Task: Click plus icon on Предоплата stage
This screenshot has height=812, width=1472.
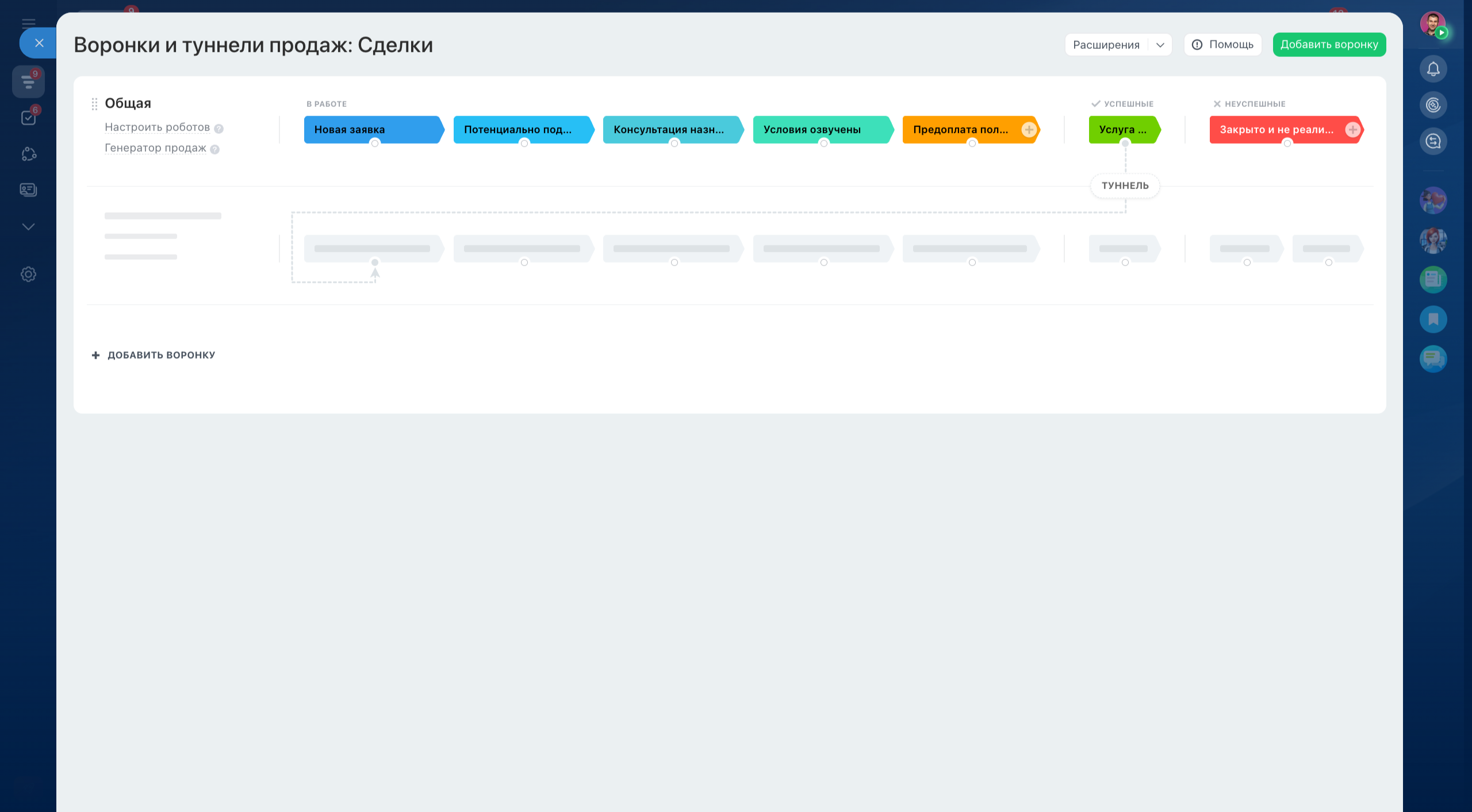Action: (1029, 130)
